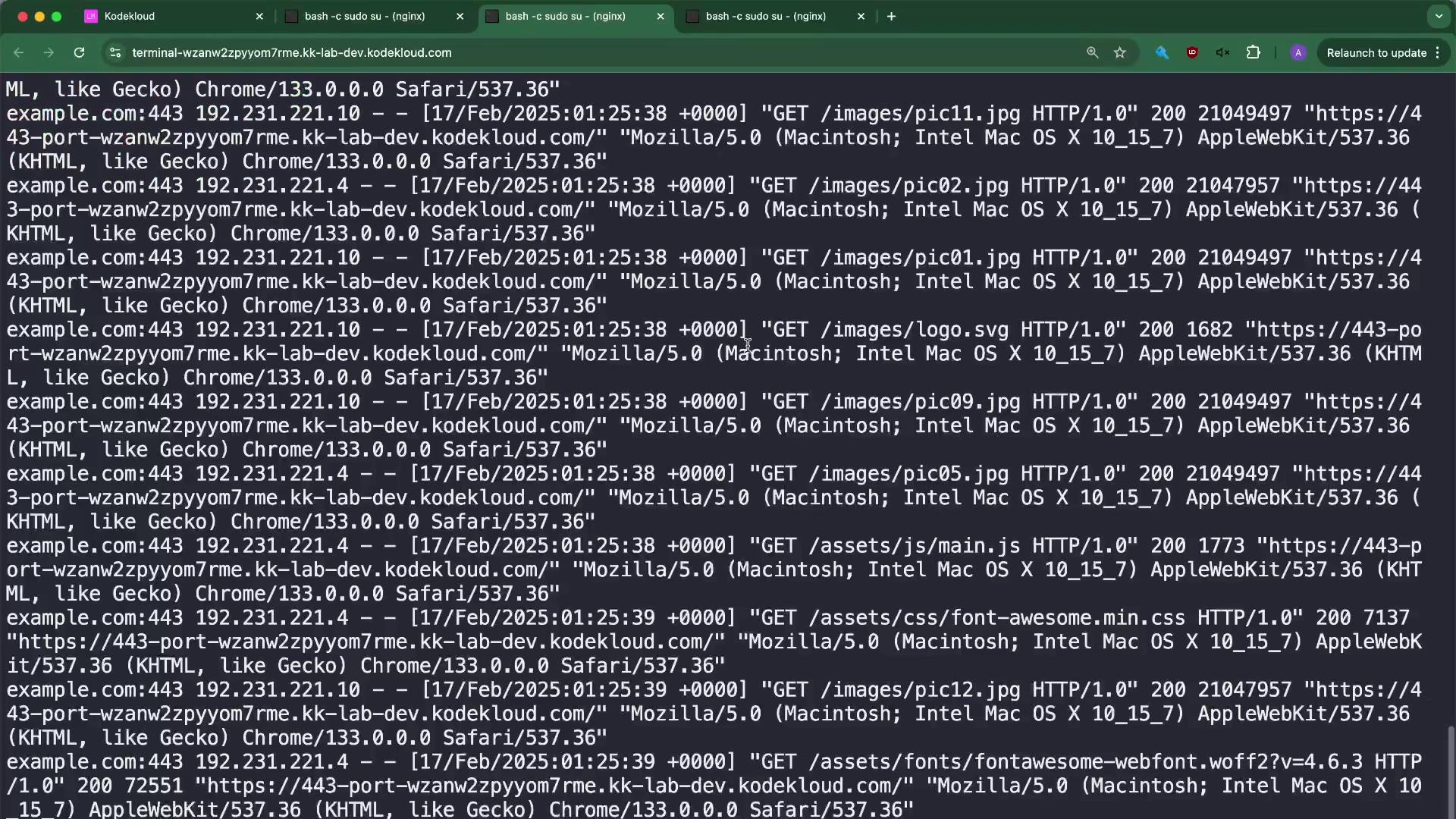
Task: Click the zoom magnifier icon in address bar
Action: click(1092, 52)
